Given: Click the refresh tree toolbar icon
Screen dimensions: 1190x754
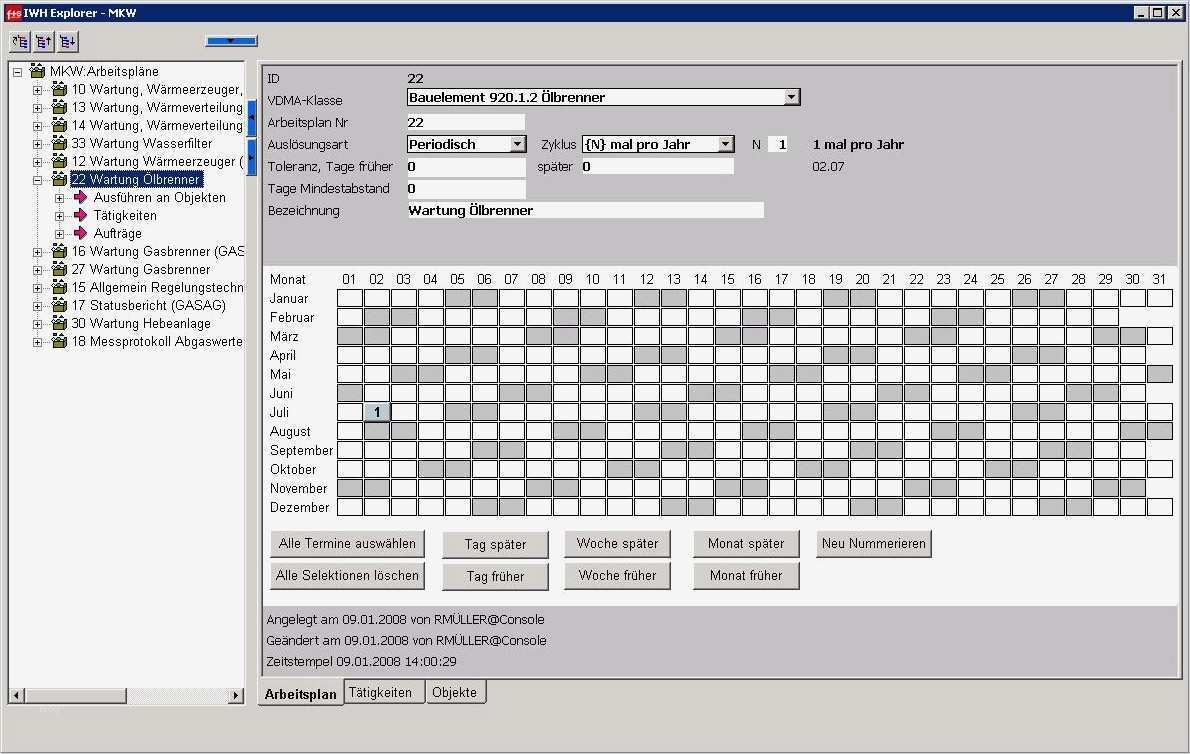Looking at the screenshot, I should click(20, 41).
